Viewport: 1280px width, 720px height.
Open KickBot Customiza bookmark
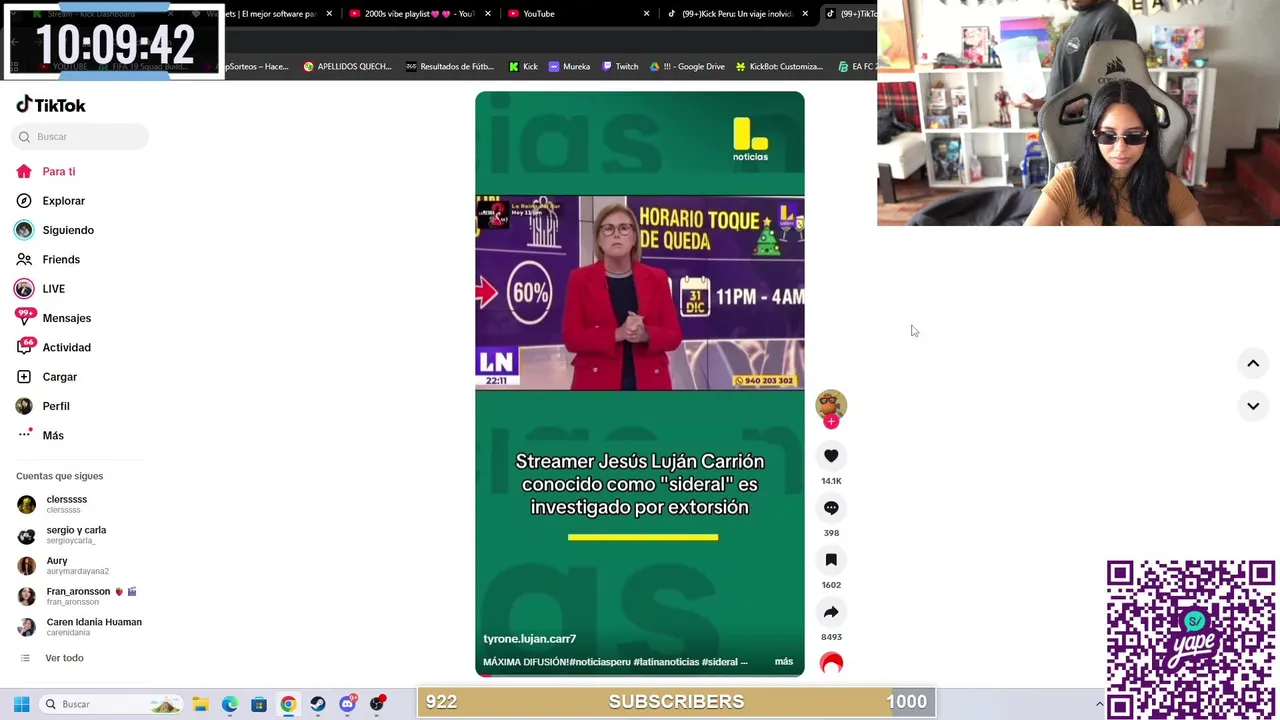pos(779,67)
